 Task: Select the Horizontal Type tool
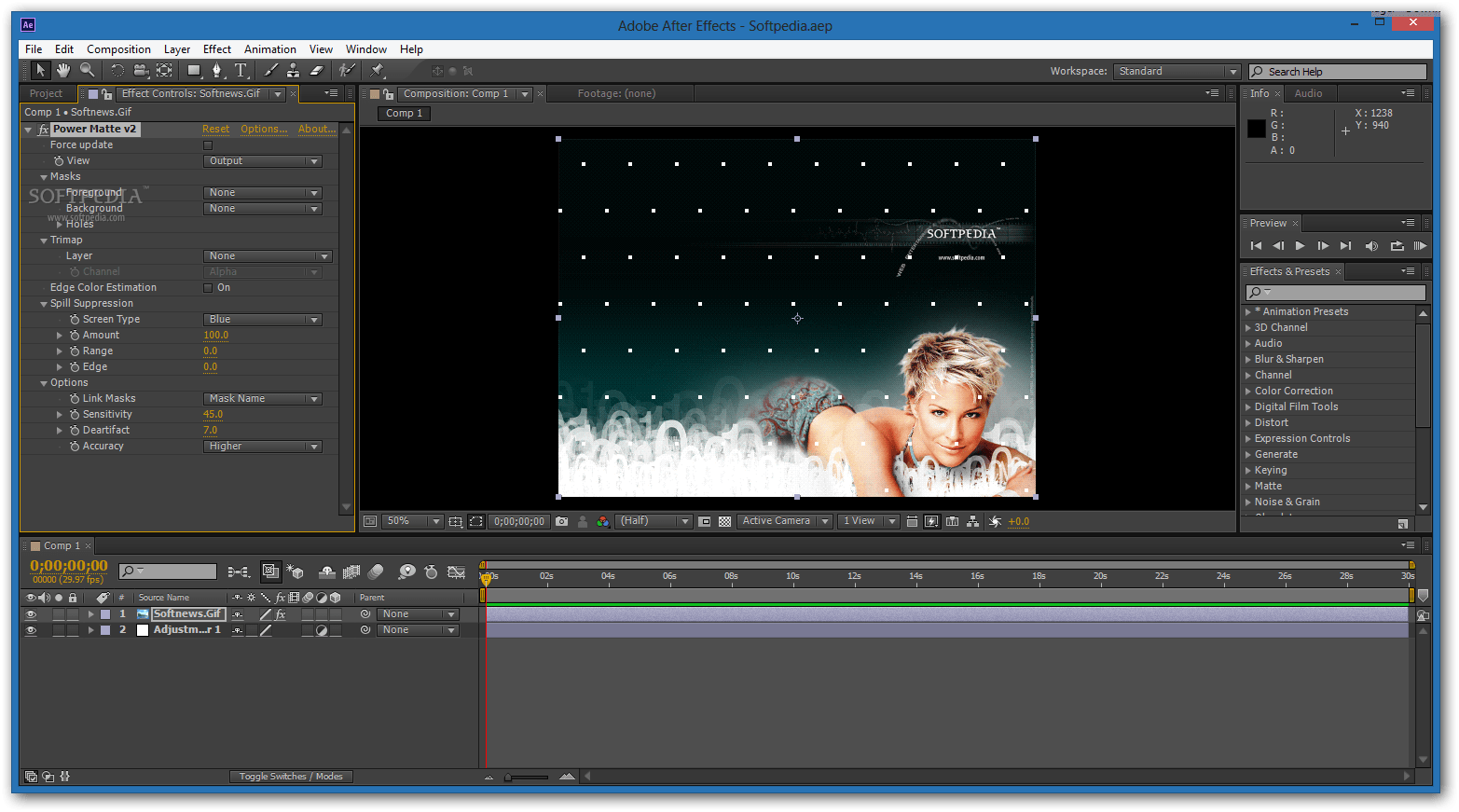(241, 70)
